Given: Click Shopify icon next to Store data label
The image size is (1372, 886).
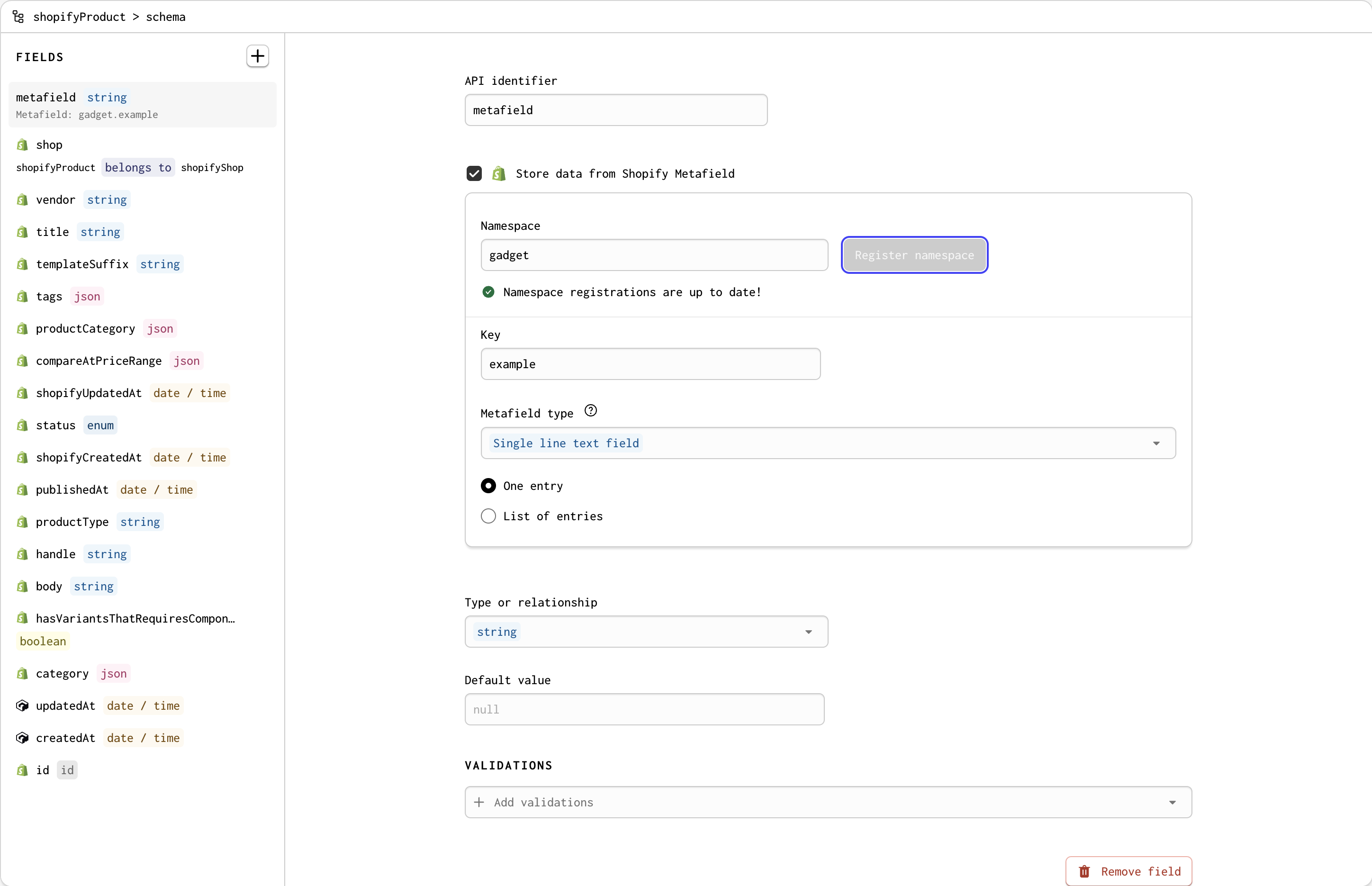Looking at the screenshot, I should [x=499, y=174].
